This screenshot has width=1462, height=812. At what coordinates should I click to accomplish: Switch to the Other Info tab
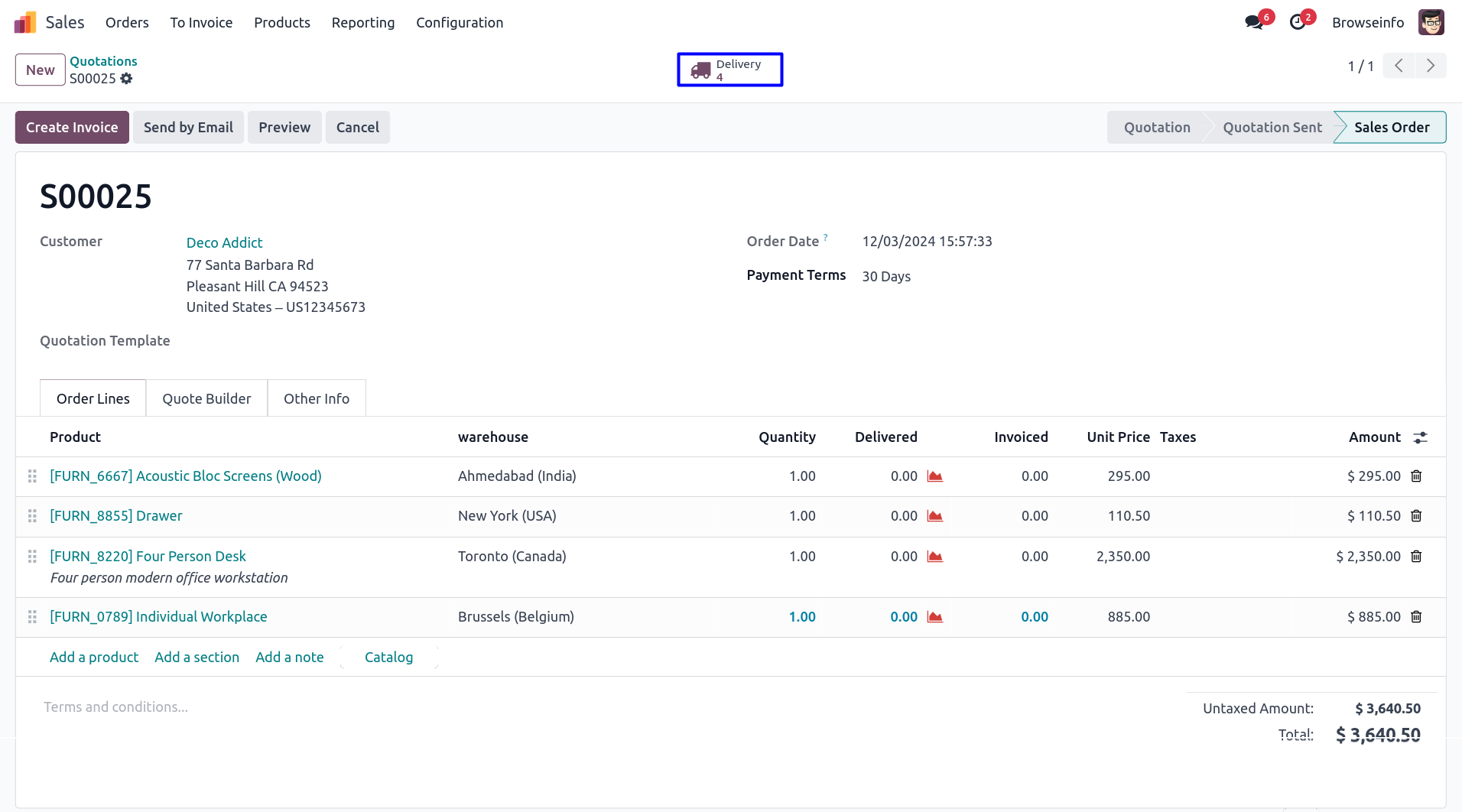316,398
